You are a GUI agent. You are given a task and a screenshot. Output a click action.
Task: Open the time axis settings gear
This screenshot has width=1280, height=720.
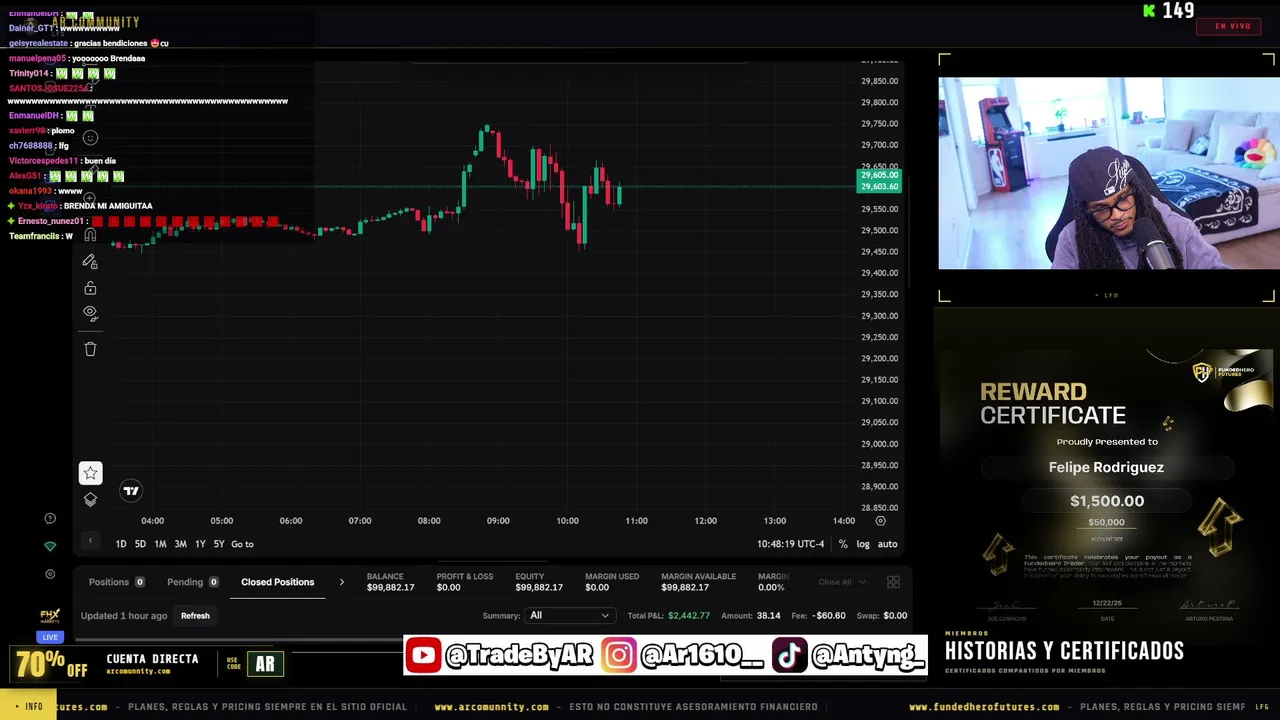click(880, 521)
